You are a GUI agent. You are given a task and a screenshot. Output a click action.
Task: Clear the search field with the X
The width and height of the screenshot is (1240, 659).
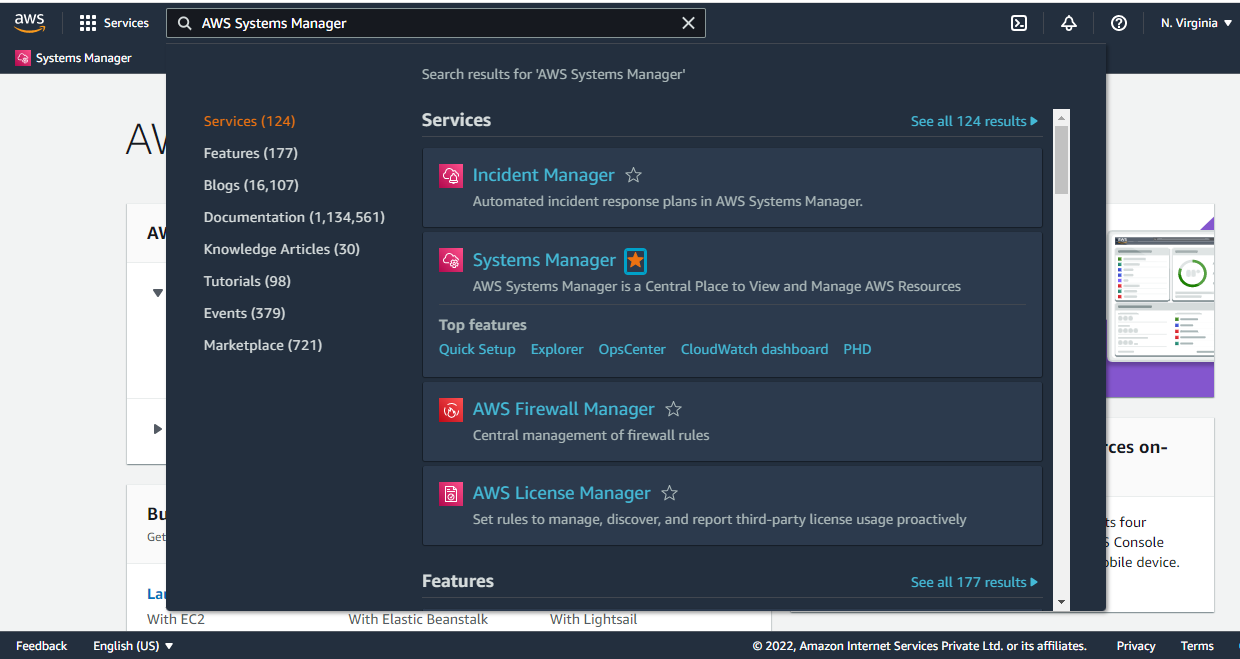(x=688, y=22)
